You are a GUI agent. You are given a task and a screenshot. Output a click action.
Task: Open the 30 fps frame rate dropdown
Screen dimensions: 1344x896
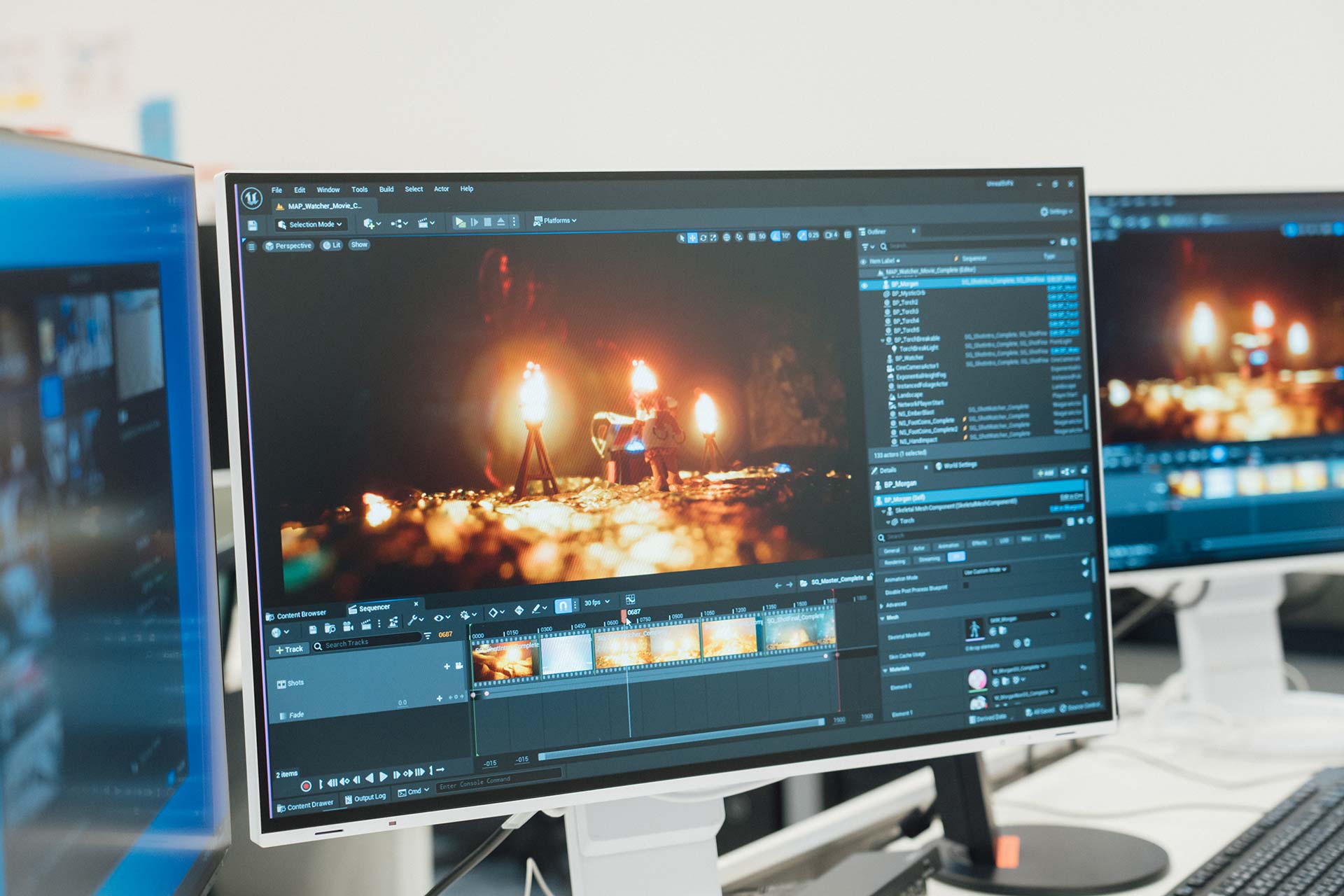tap(596, 603)
